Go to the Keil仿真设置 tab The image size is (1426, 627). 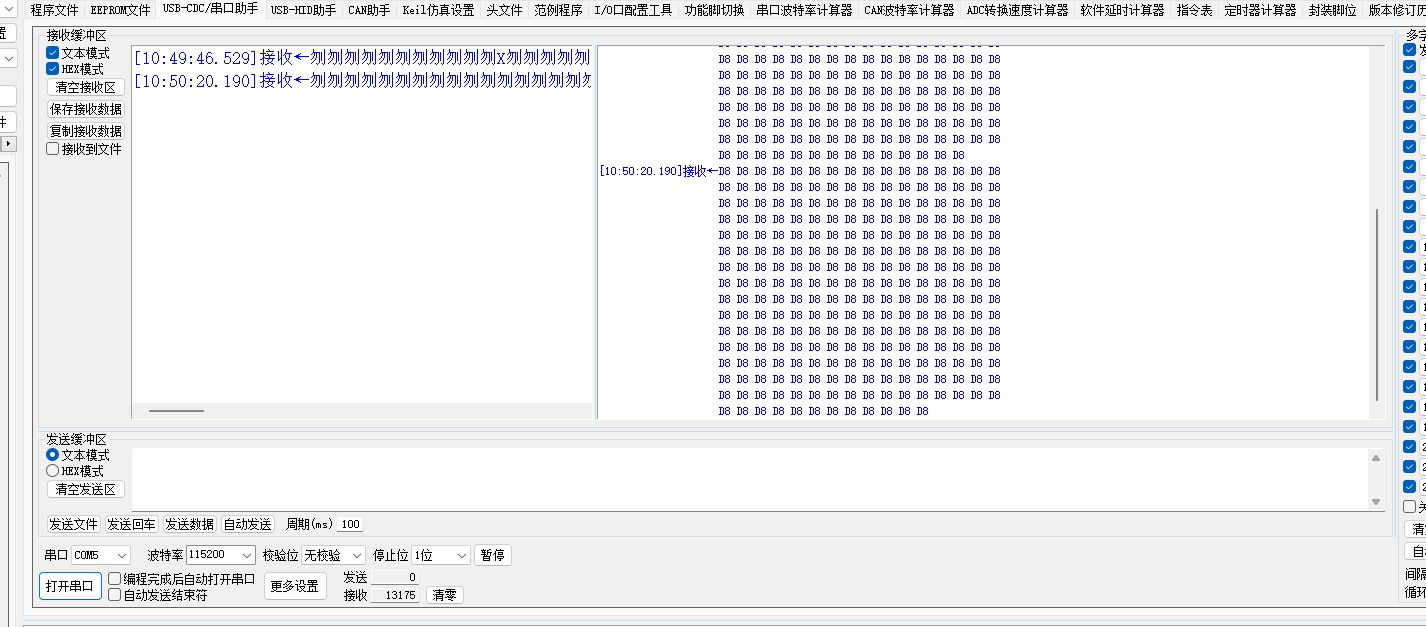438,11
